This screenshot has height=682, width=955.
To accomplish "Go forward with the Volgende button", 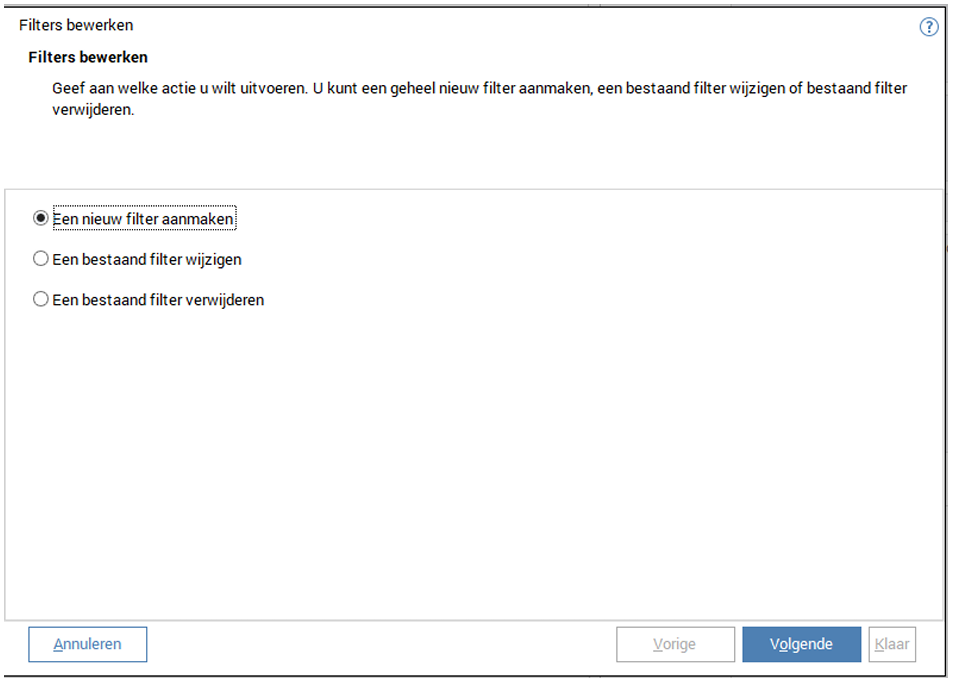I will tap(801, 644).
